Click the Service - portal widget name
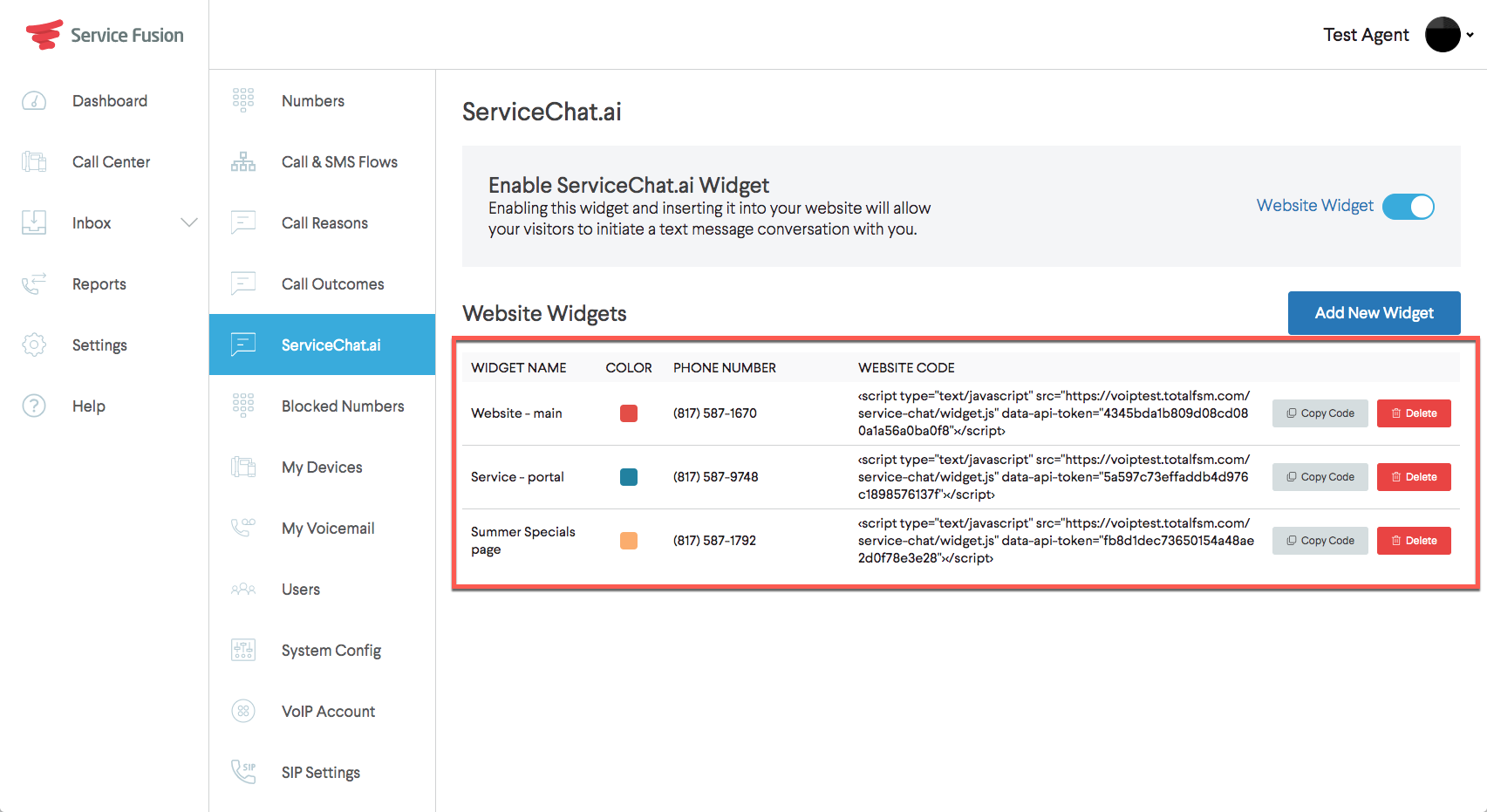 517,477
